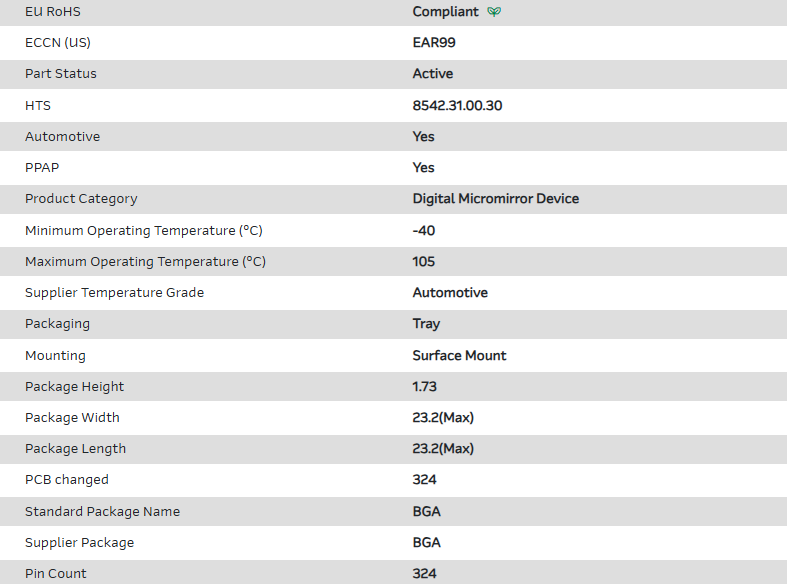This screenshot has height=584, width=787.
Task: Click the Active part status value
Action: coord(432,74)
